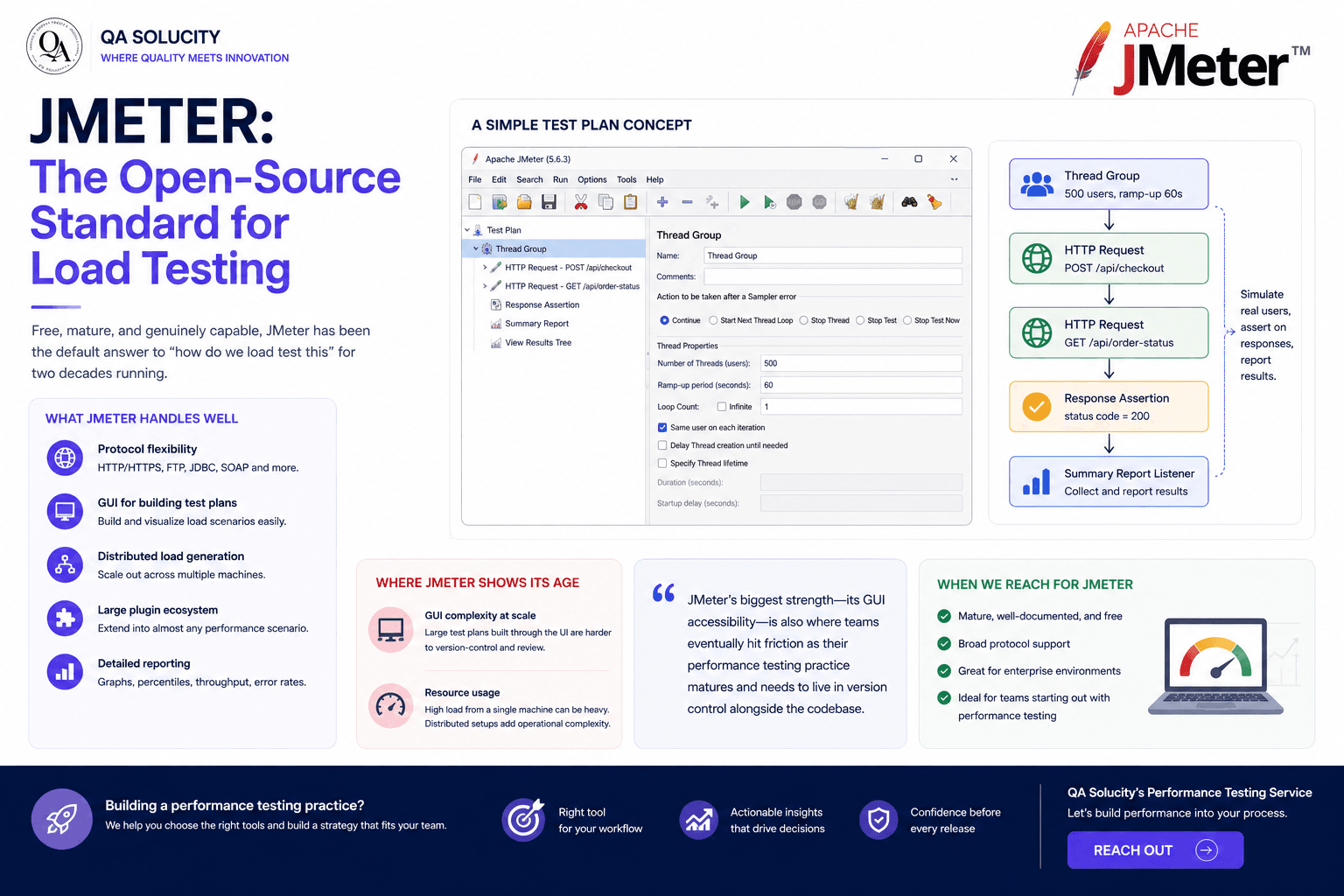This screenshot has height=896, width=1344.
Task: Open the File menu
Action: pos(475,179)
